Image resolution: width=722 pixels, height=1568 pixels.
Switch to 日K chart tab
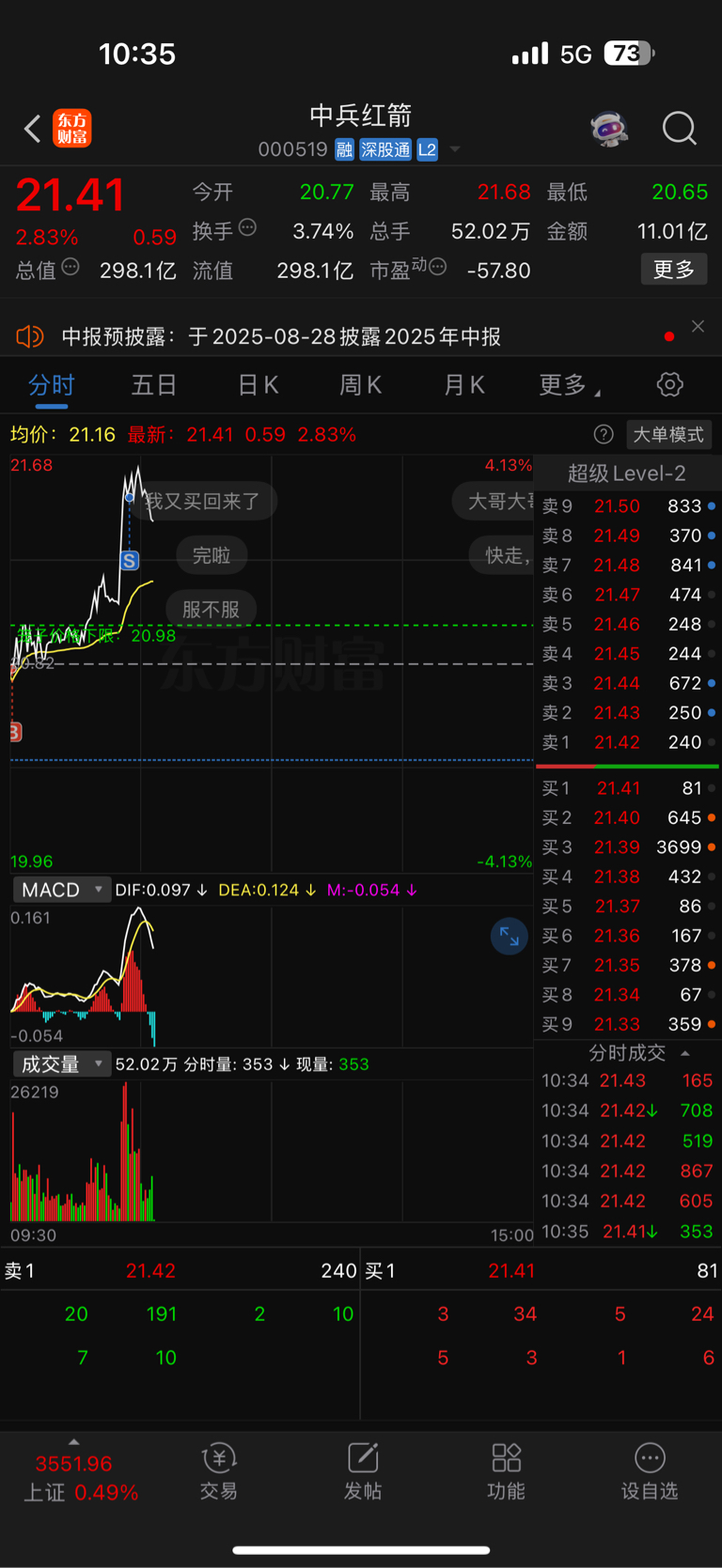[x=258, y=385]
